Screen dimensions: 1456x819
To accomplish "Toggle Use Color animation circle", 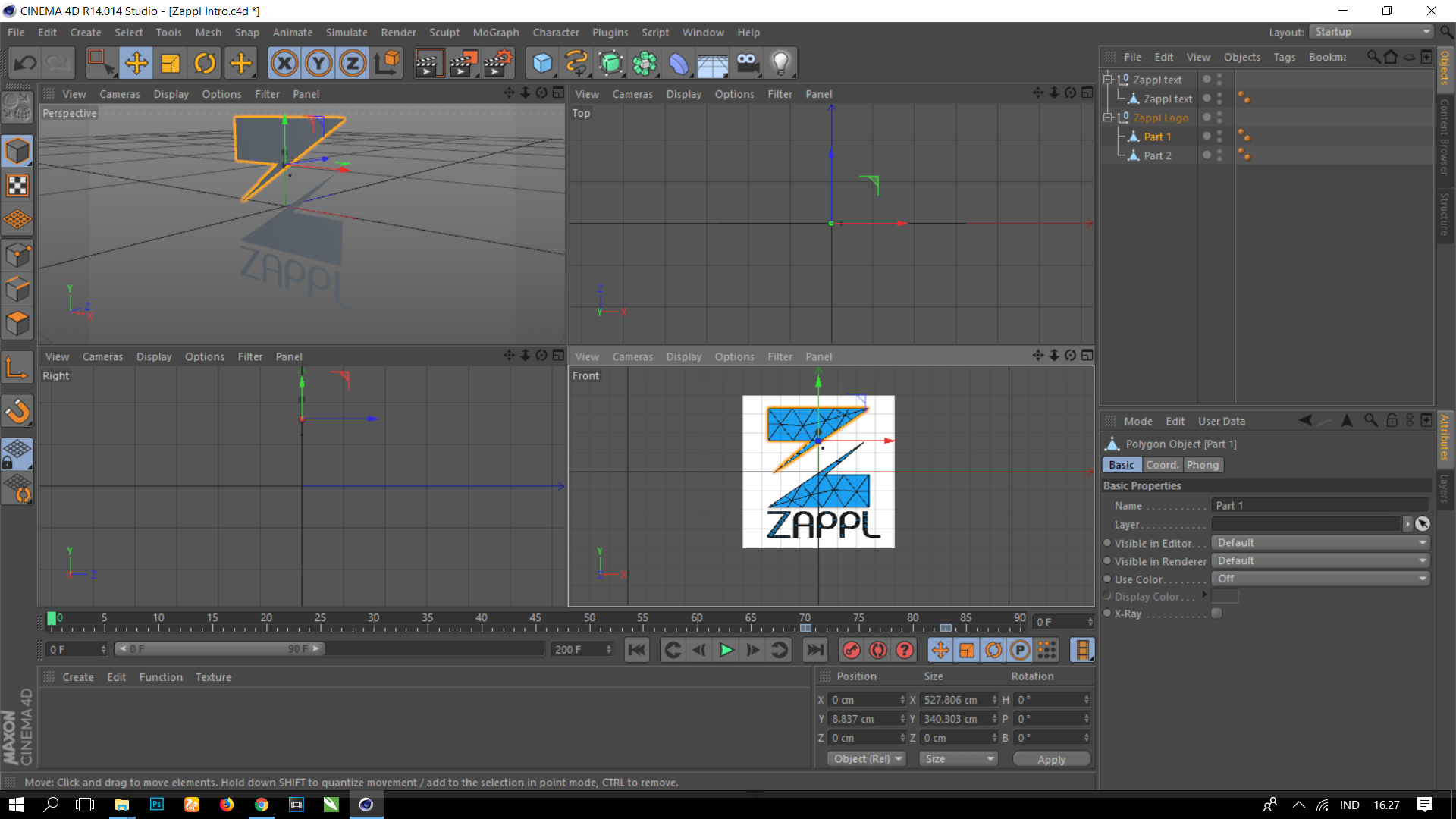I will point(1107,579).
